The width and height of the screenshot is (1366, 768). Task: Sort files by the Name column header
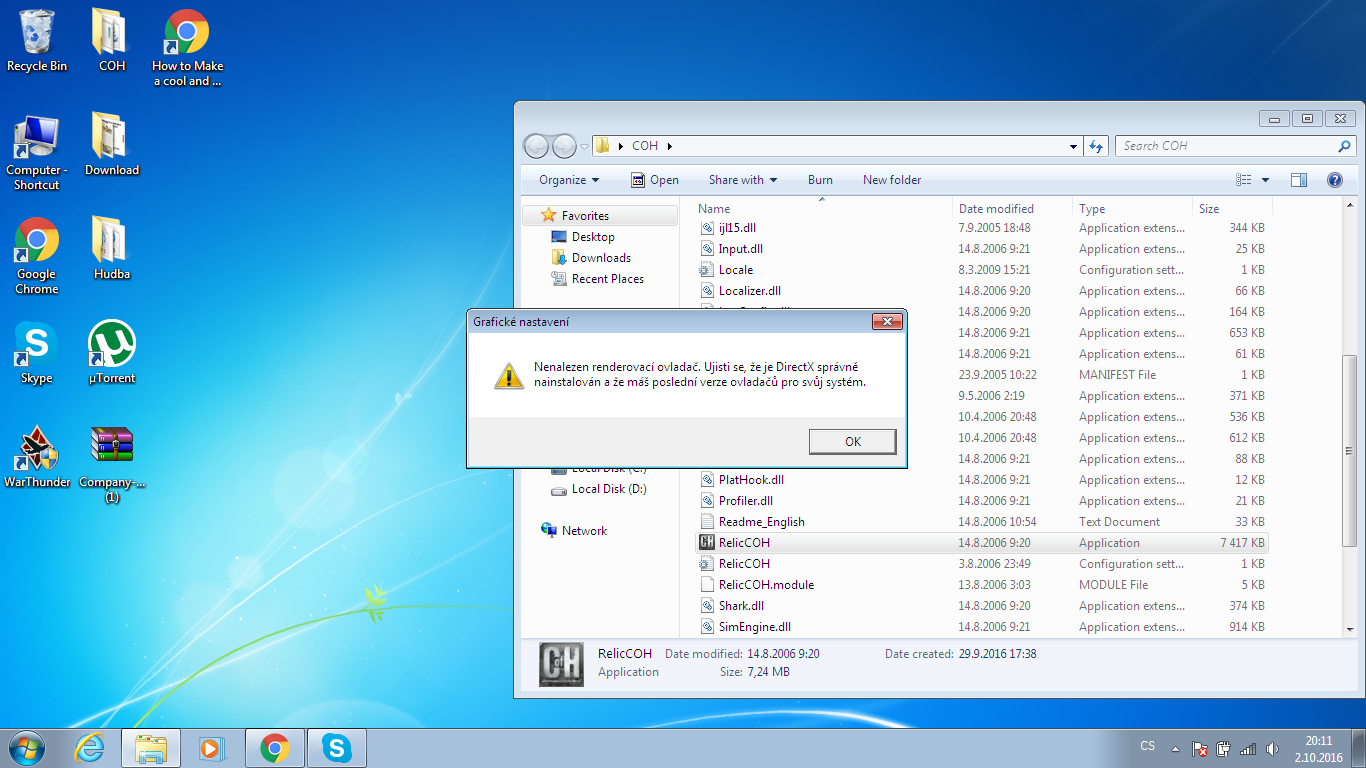822,209
